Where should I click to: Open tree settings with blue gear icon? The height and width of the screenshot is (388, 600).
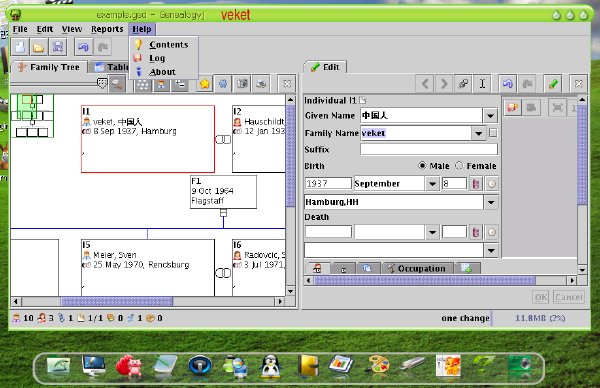pos(223,84)
